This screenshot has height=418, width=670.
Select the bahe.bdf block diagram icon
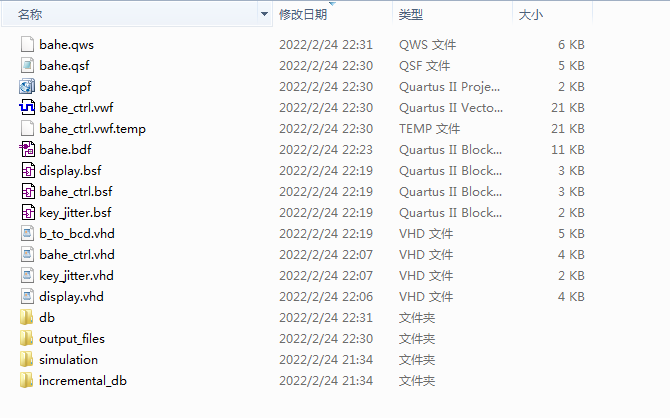coord(27,149)
